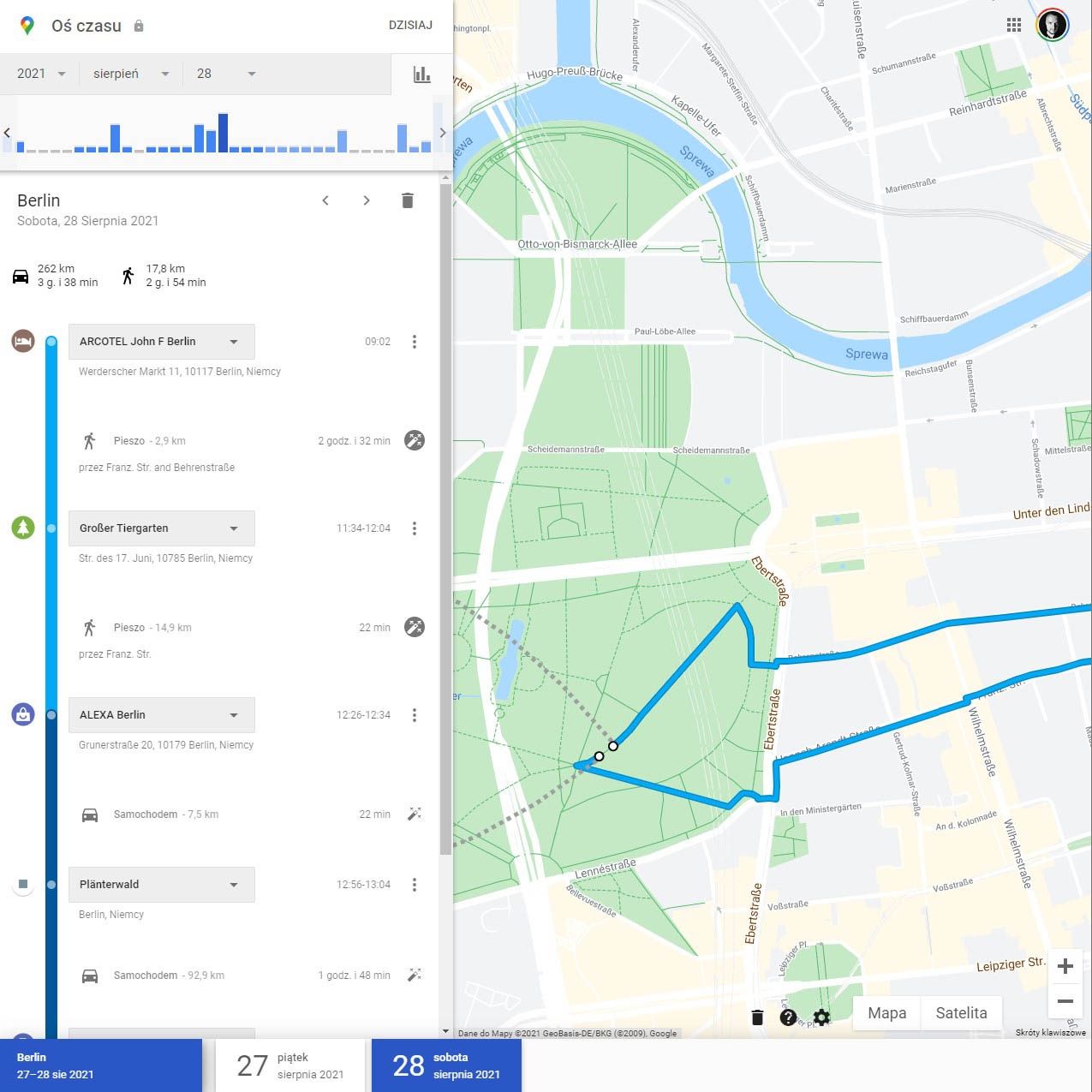This screenshot has width=1092, height=1092.
Task: Click address Grunerstraße 20, 10179 Berlin
Action: (x=166, y=745)
